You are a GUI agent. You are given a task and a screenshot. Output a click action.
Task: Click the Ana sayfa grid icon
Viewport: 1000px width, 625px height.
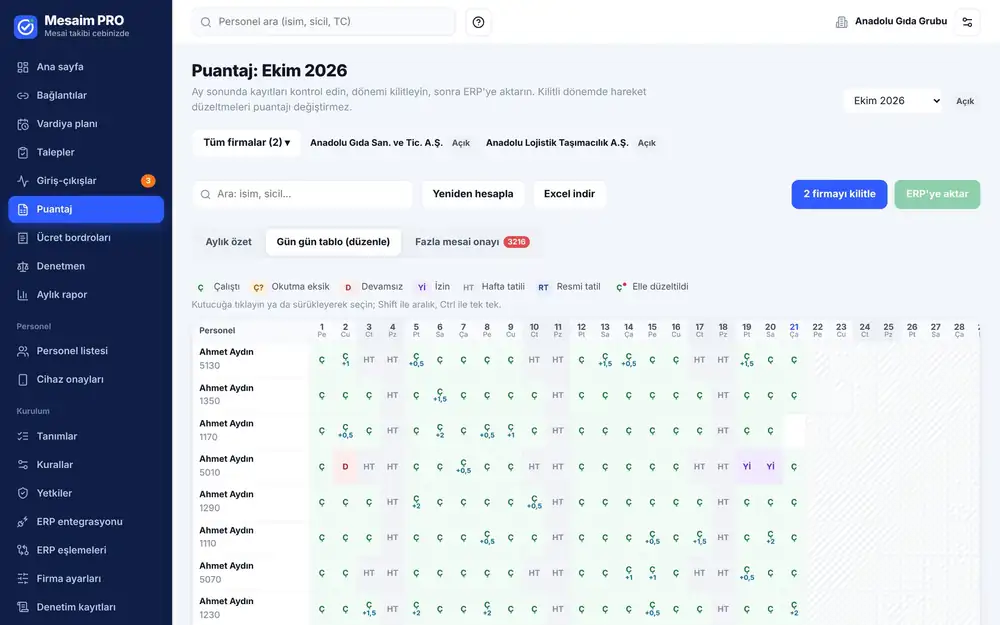23,67
